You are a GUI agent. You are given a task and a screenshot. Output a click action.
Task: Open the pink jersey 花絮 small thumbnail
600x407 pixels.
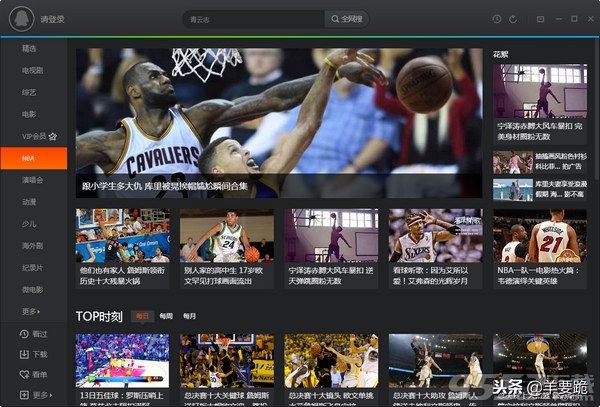point(513,162)
